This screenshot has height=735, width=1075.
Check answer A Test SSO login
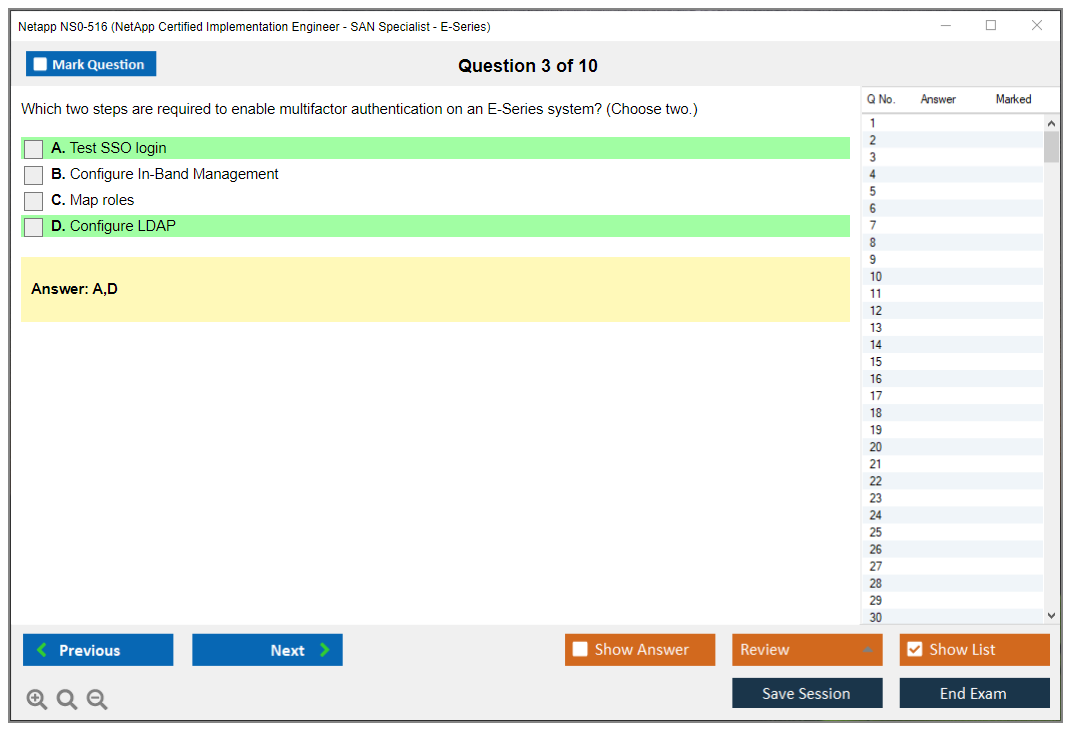coord(34,149)
